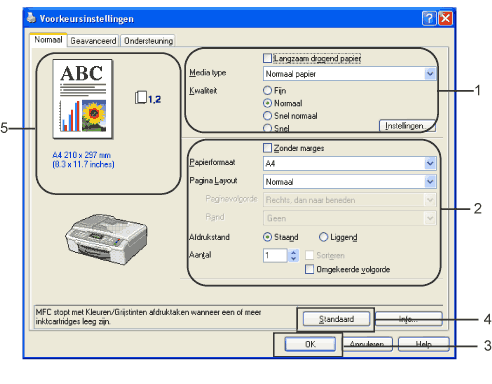The image size is (492, 384).
Task: Open the Pagina Layout dropdown
Action: 350,182
